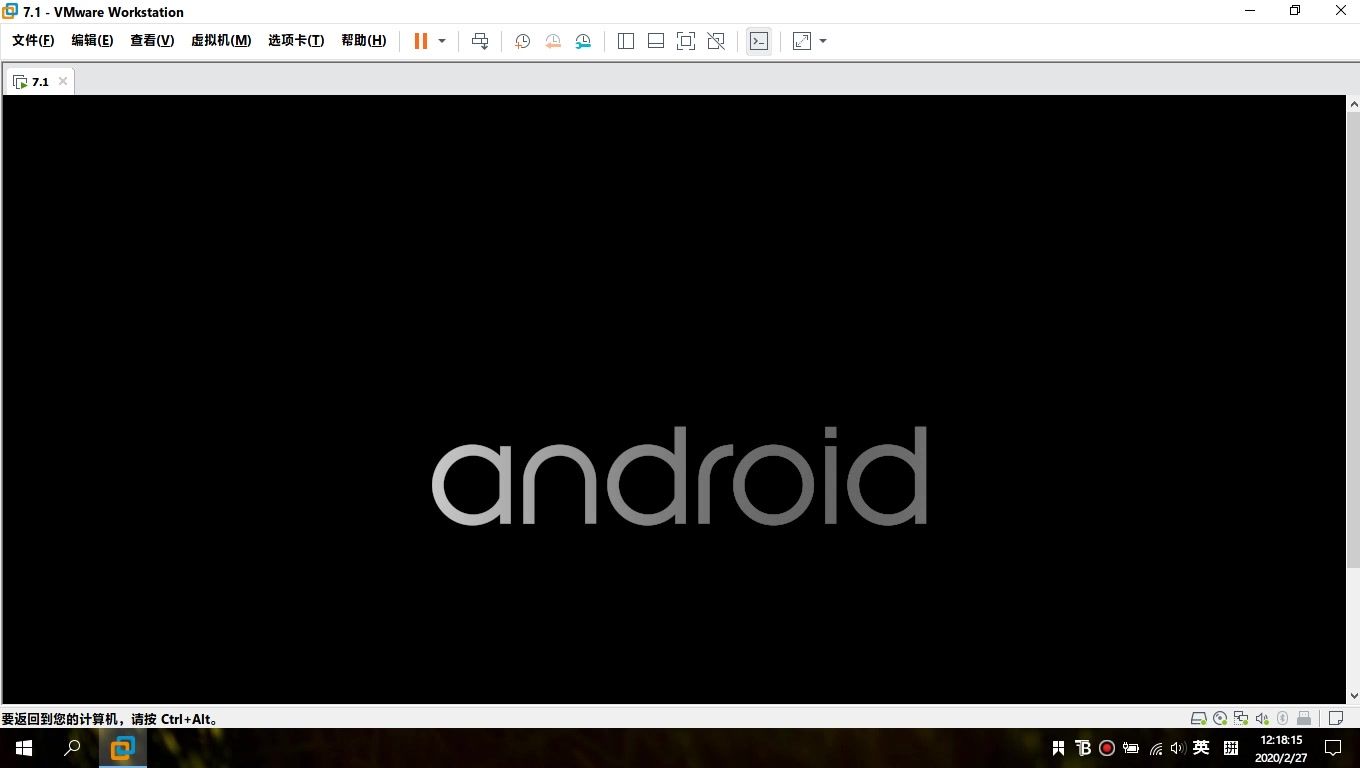Expand the stretch display options dropdown arrow
The image size is (1360, 768).
coord(823,41)
